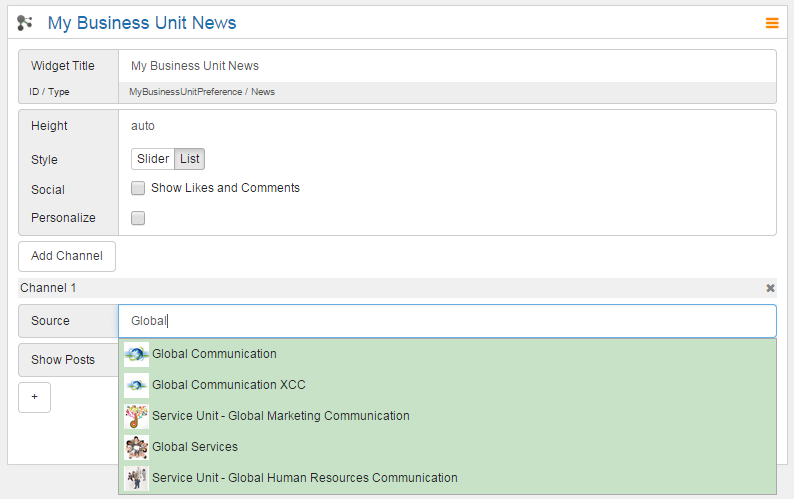Screen dimensions: 794x499
Task: Click the Global Communication XCC logo icon
Action: [136, 385]
